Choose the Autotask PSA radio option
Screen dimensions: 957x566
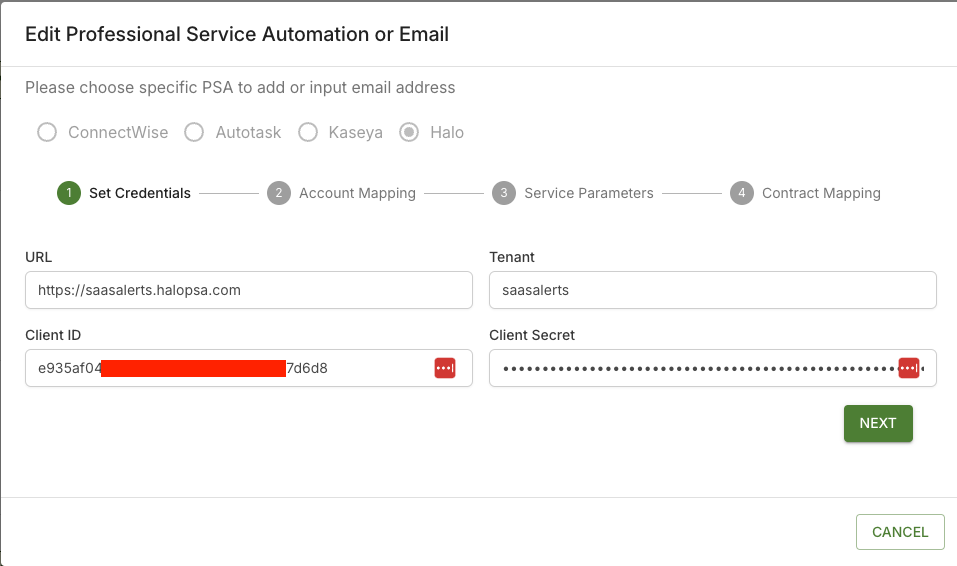(194, 132)
